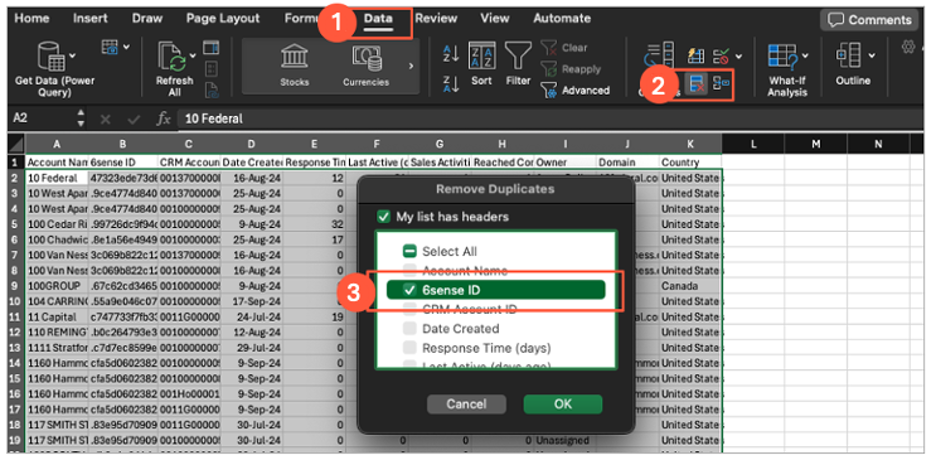Click the Comments button

click(x=871, y=20)
